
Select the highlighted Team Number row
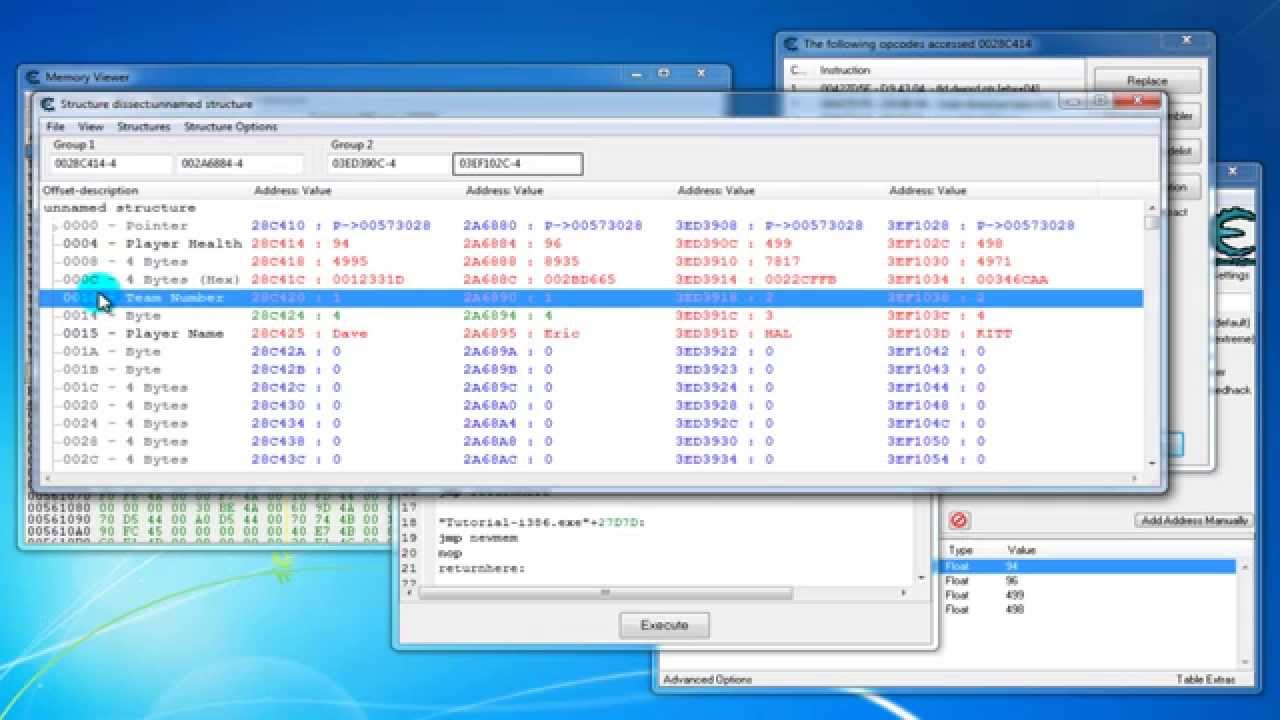(x=590, y=298)
